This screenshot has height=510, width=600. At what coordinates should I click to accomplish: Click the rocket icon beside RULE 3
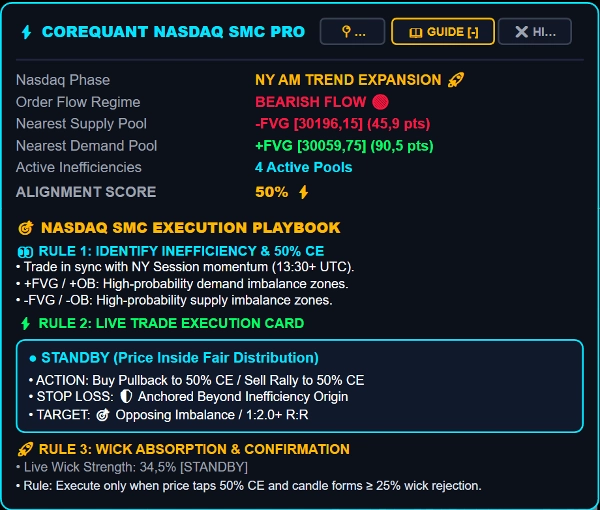click(25, 449)
